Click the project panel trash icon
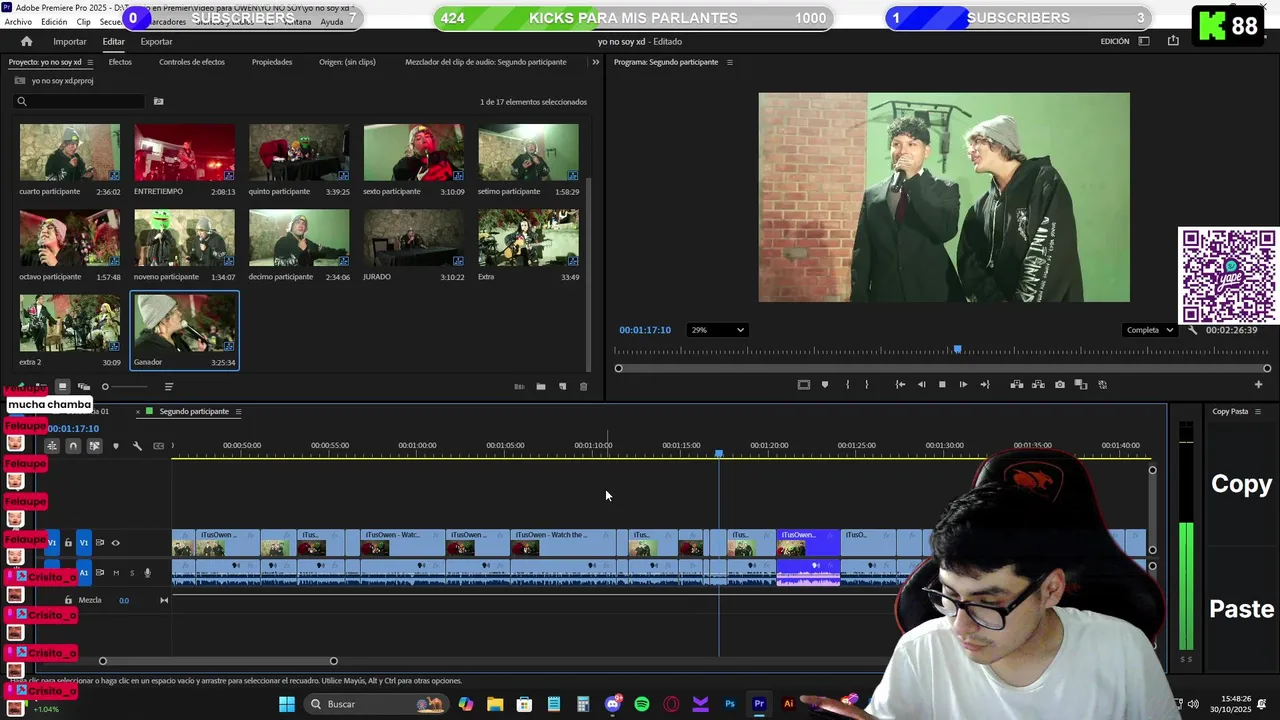 (x=584, y=387)
